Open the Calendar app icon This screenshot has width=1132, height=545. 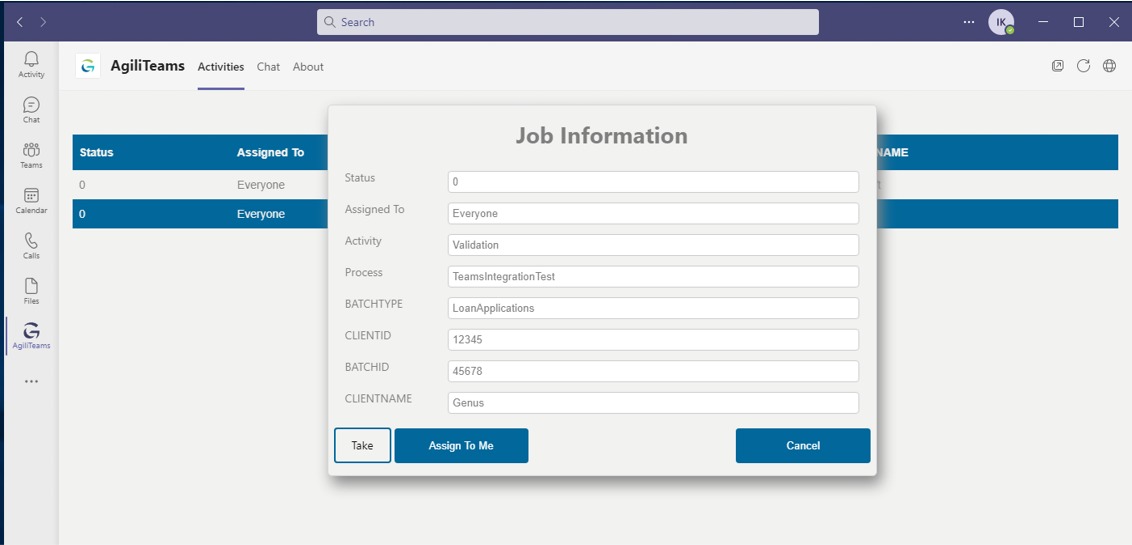[31, 200]
